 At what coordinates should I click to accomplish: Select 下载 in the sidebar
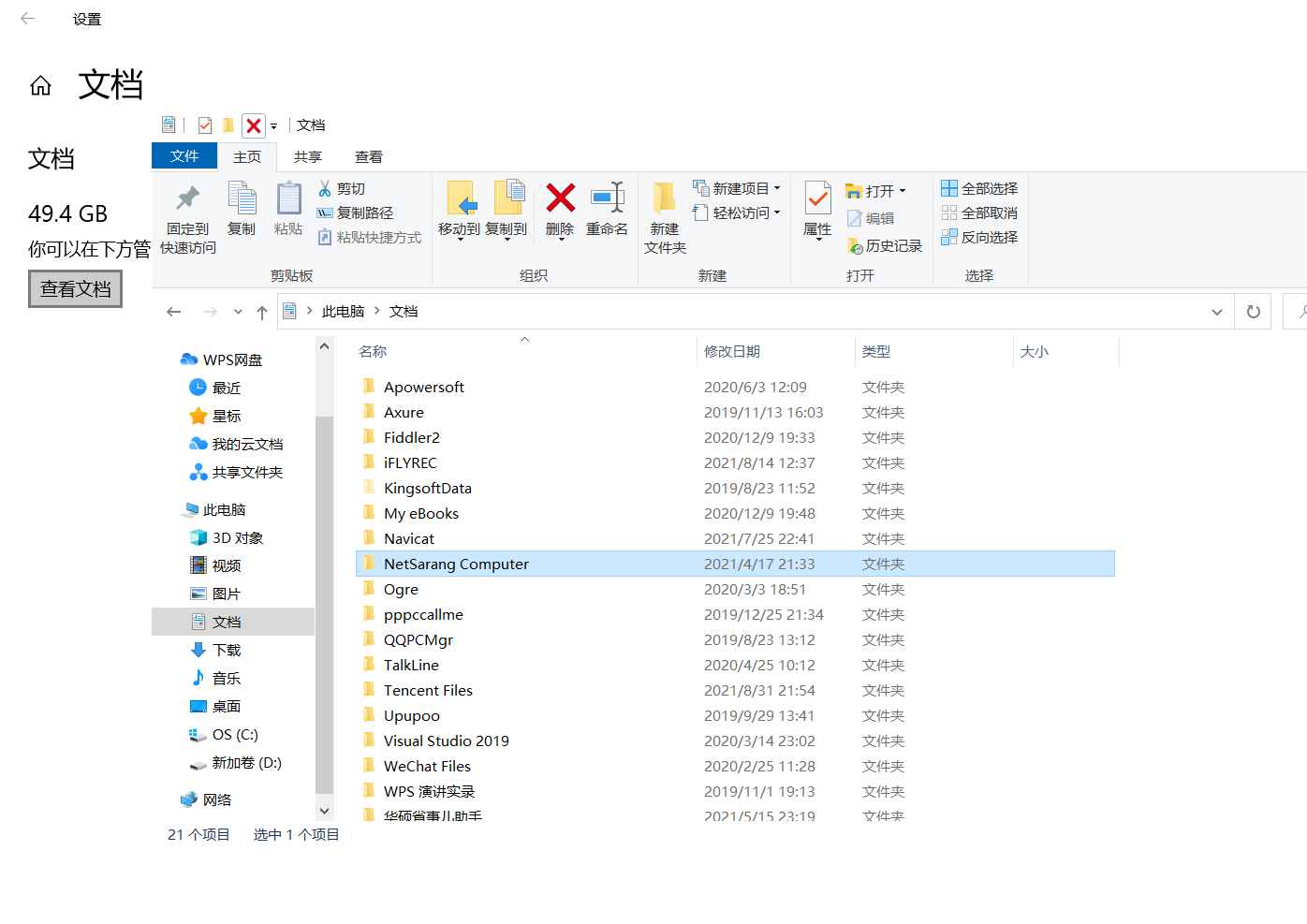point(226,649)
